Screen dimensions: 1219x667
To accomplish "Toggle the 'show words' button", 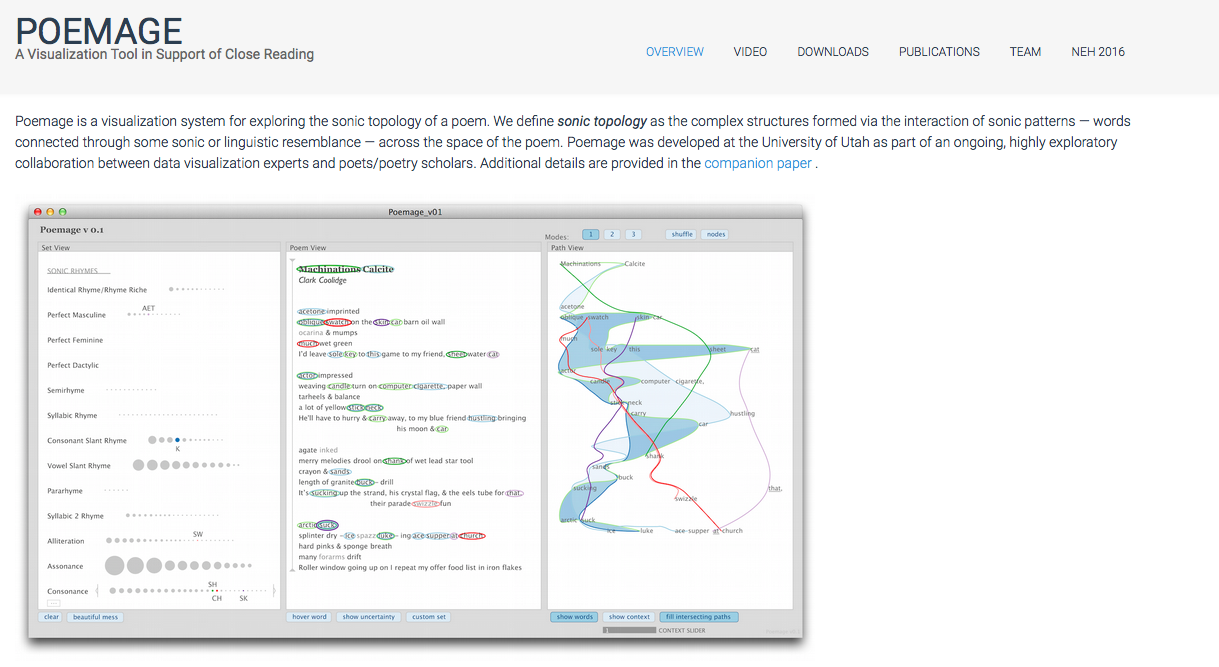I will (x=575, y=617).
